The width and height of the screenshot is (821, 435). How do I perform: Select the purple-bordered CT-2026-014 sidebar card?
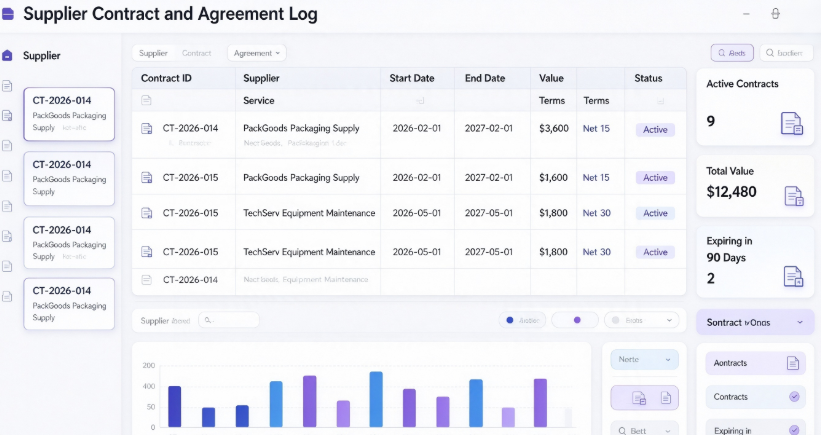(69, 114)
